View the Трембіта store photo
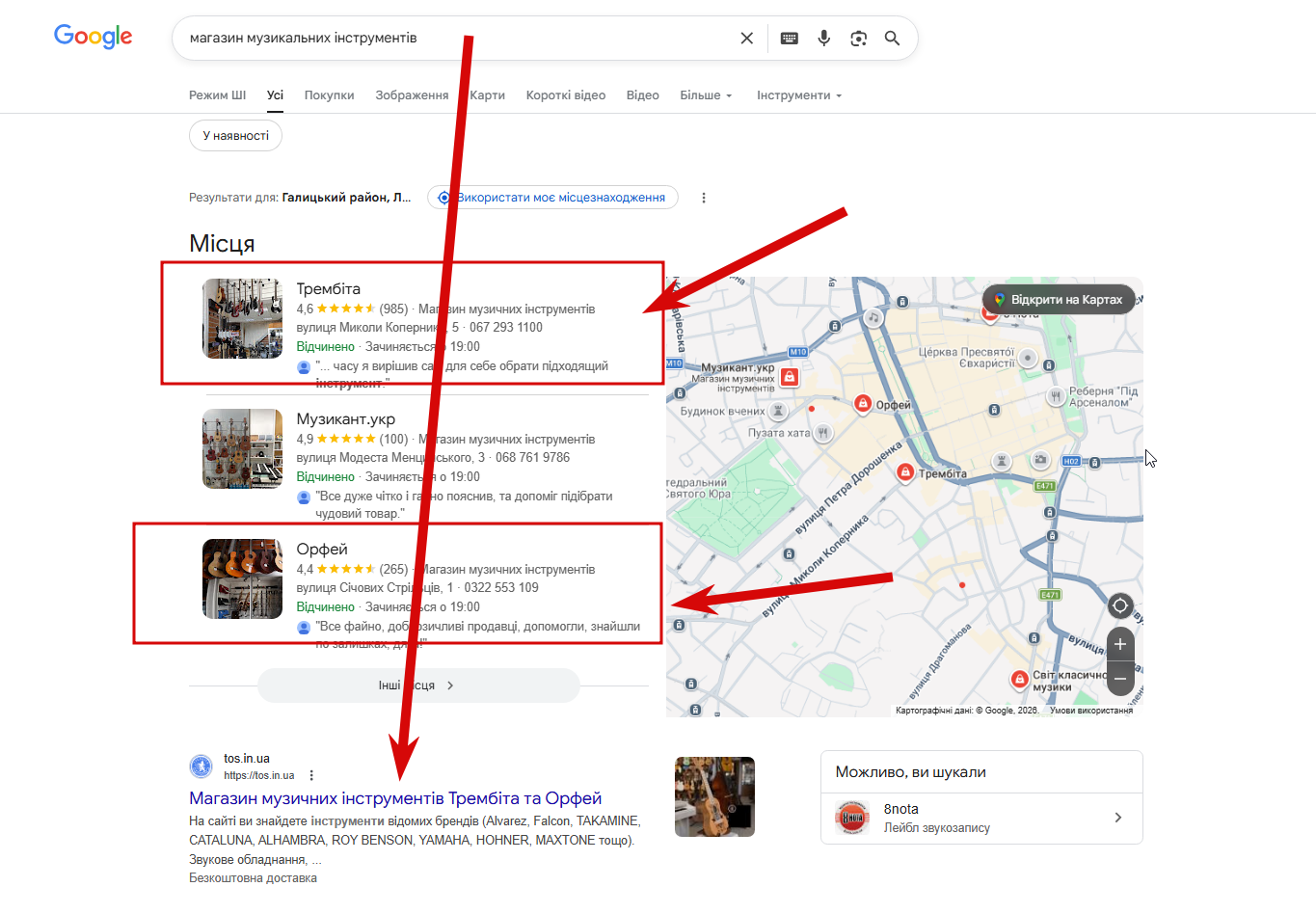Viewport: 1316px width, 914px height. 242,319
